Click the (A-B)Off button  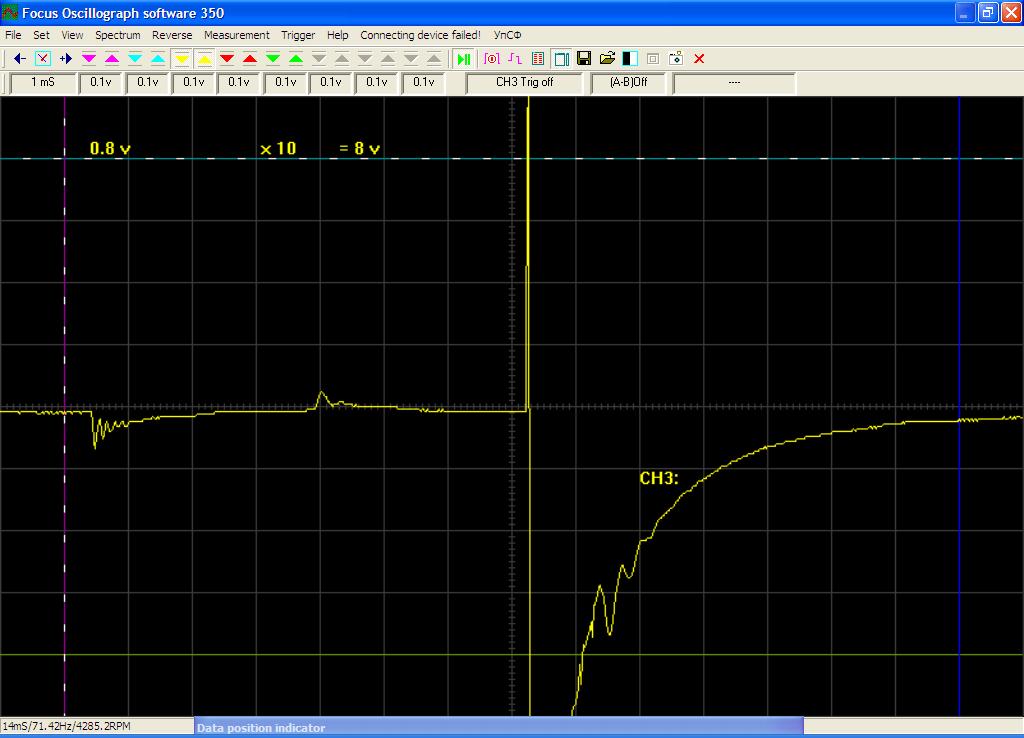tap(628, 83)
